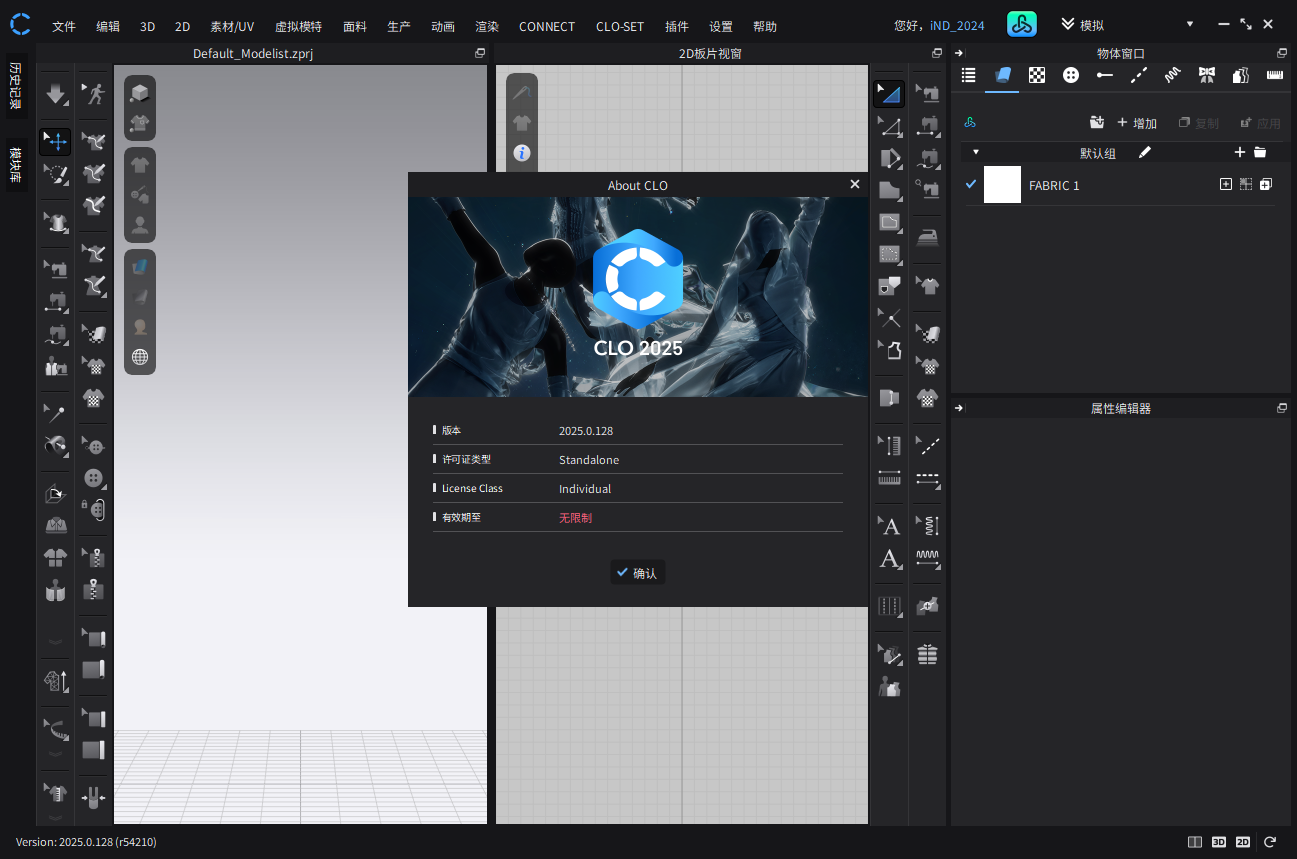
Task: Select the A annotation tool with baseline
Action: tap(889, 559)
